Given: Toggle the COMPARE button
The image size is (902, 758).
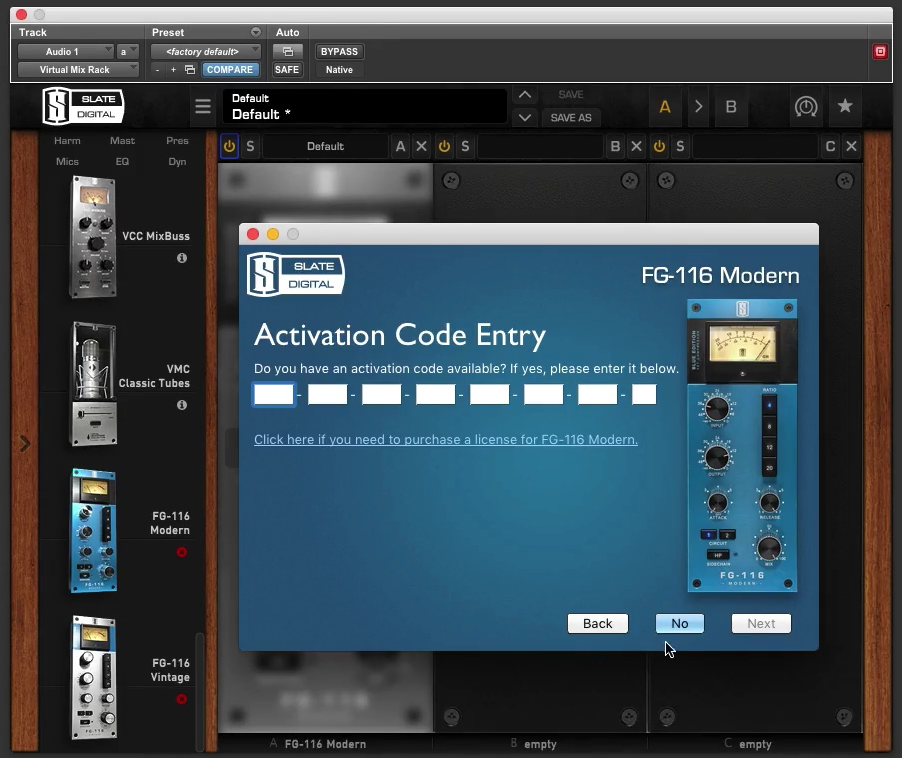Looking at the screenshot, I should [x=230, y=70].
